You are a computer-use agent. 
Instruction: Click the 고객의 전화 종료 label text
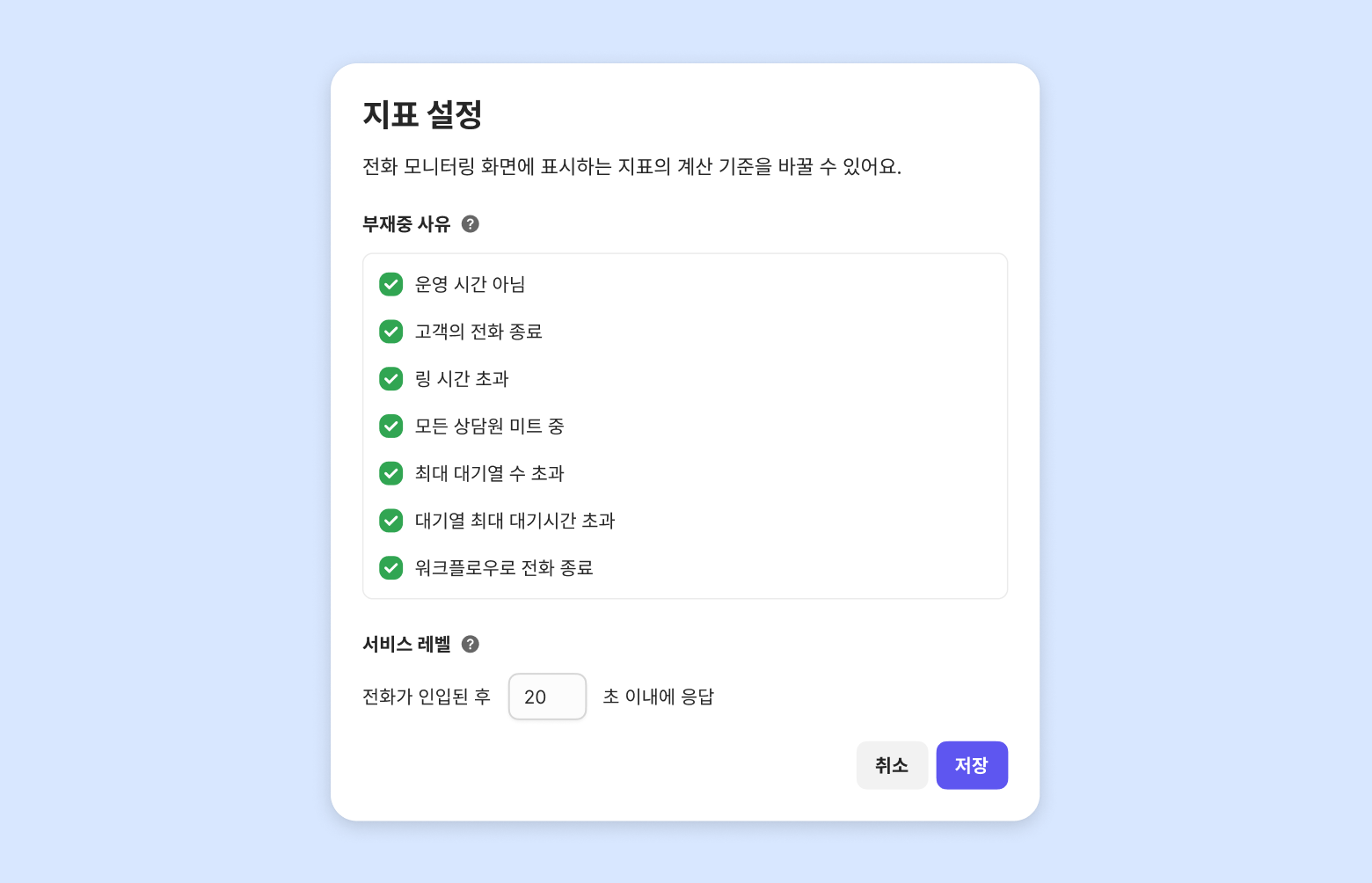pyautogui.click(x=478, y=332)
